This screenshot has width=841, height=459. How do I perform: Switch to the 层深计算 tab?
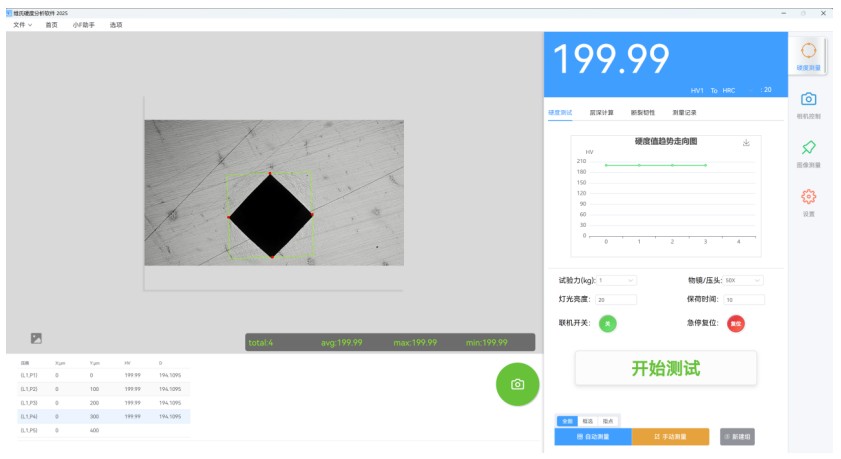[x=601, y=113]
